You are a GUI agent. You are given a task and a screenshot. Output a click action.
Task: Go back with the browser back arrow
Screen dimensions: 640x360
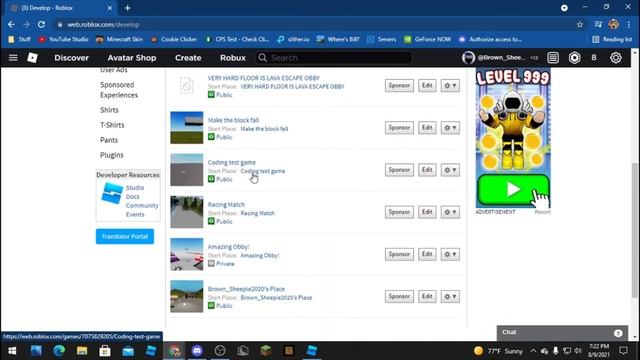click(11, 24)
